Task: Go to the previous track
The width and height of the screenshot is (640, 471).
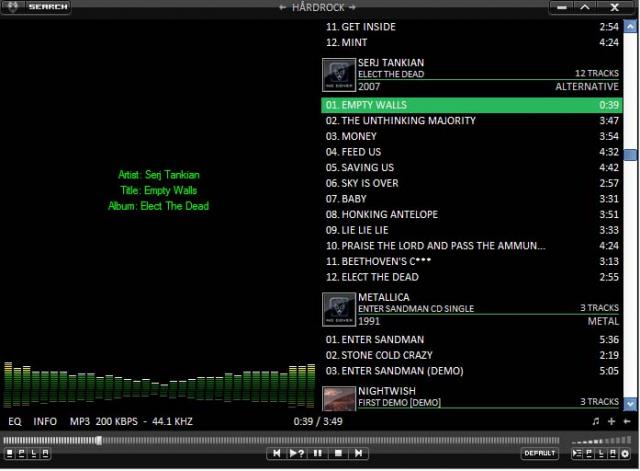Action: 277,453
